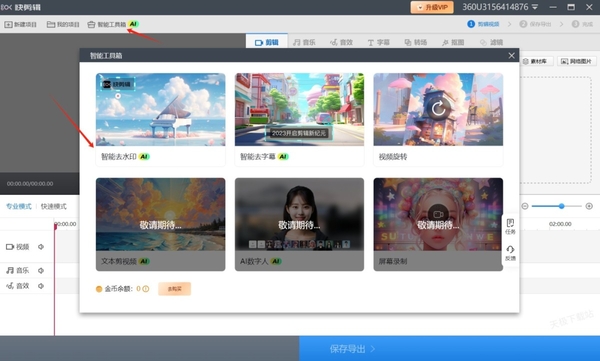The height and width of the screenshot is (361, 600).
Task: Go to step 3 完成
Action: pyautogui.click(x=582, y=24)
